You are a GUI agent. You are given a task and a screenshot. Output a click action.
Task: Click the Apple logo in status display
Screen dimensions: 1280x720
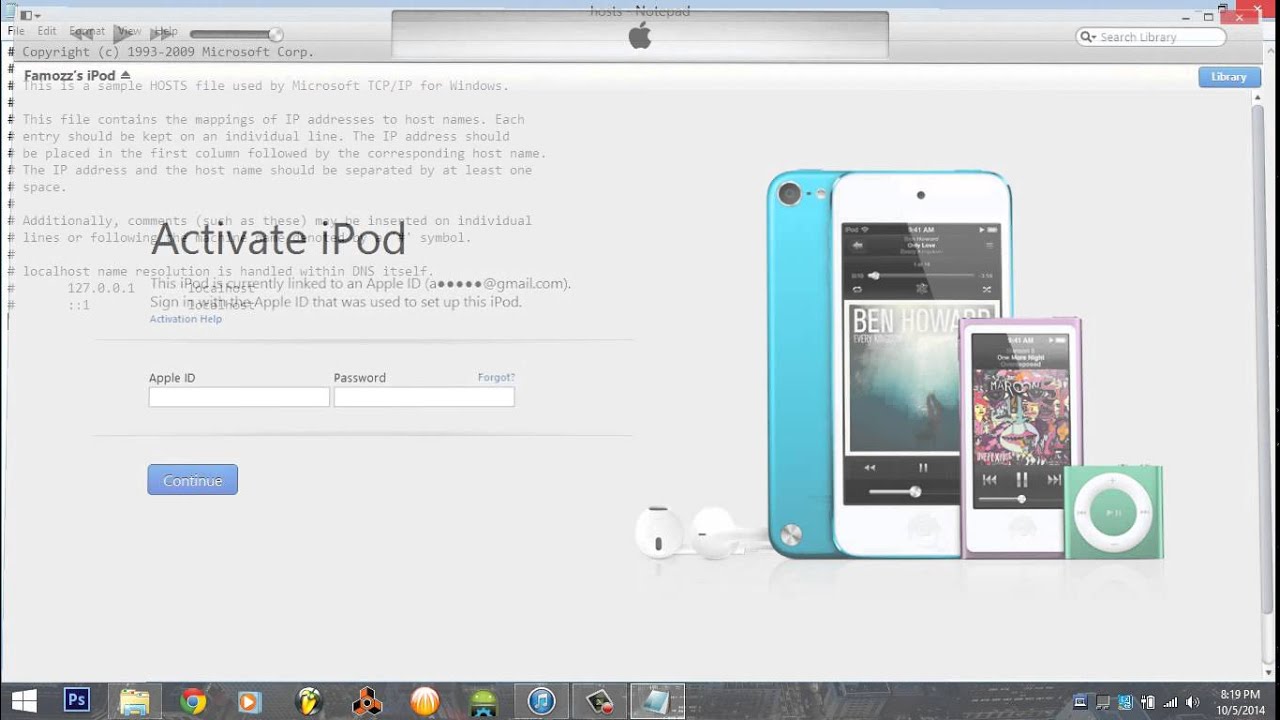coord(640,37)
